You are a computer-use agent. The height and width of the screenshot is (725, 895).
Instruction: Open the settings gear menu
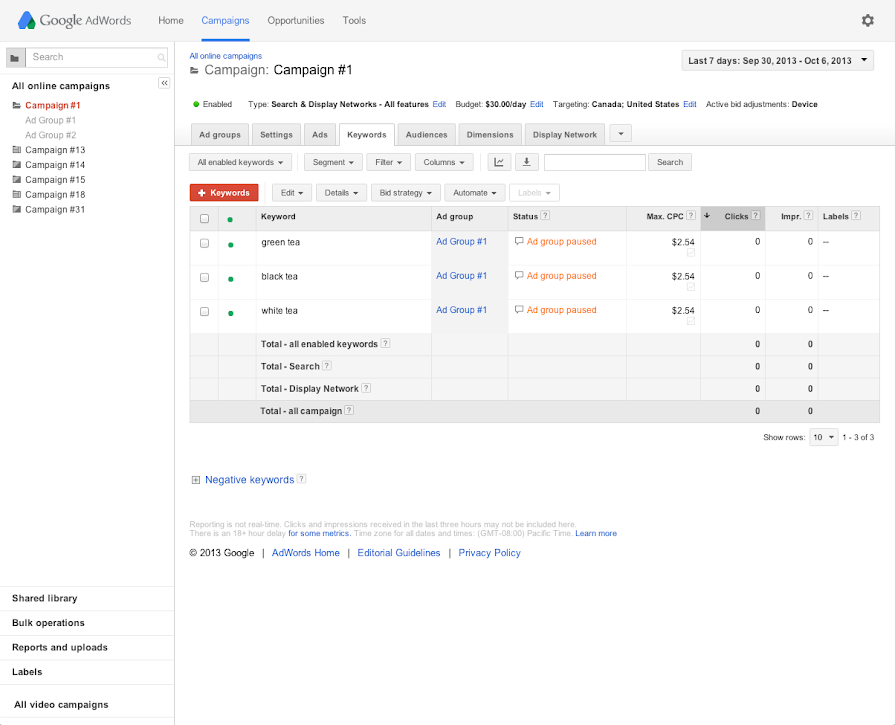pos(867,20)
